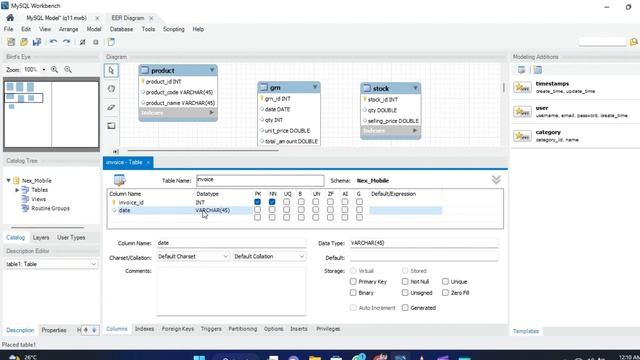Redo the last action

pyautogui.click(x=67, y=42)
